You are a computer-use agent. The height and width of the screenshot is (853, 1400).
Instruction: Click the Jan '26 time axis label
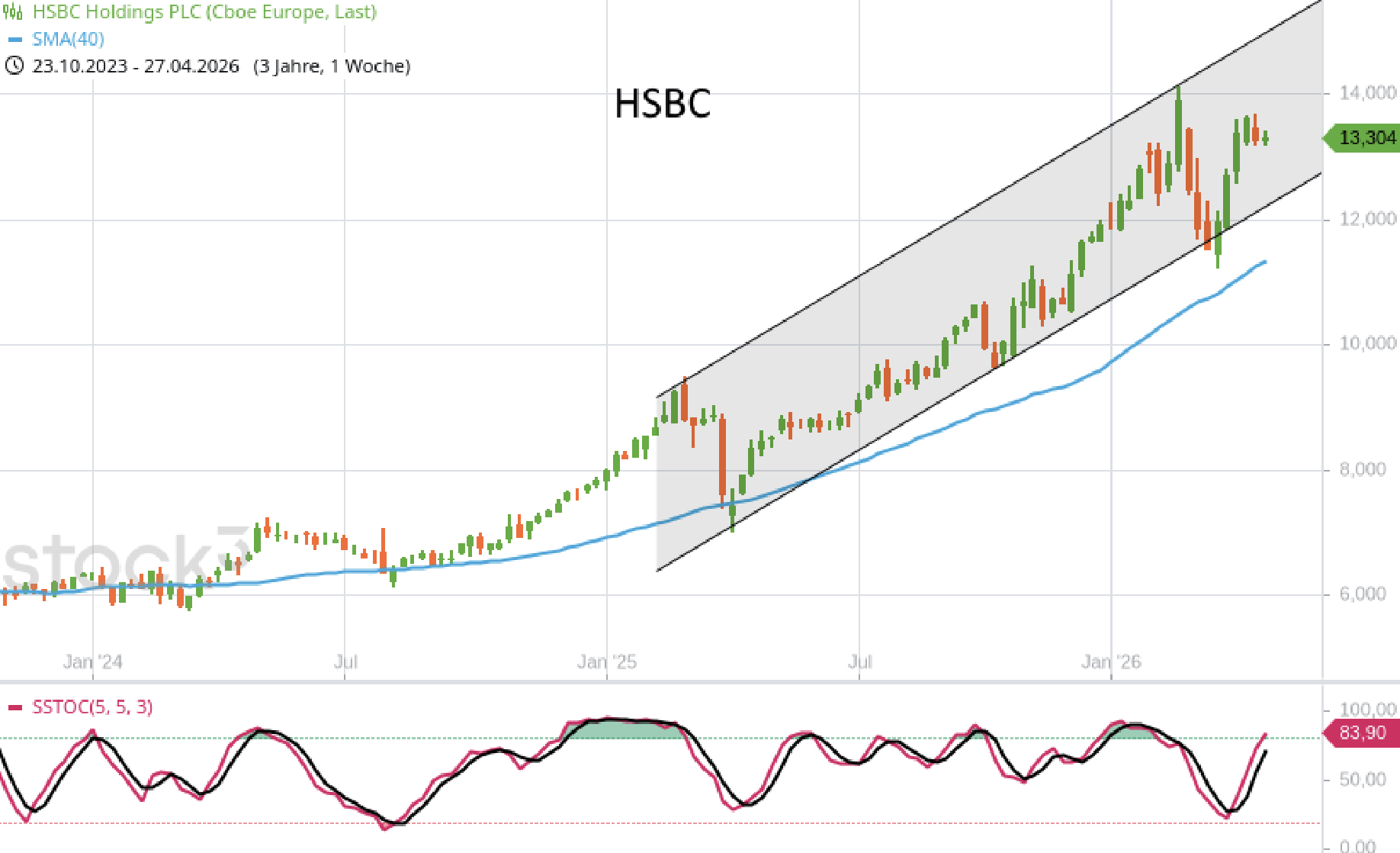[x=1110, y=661]
